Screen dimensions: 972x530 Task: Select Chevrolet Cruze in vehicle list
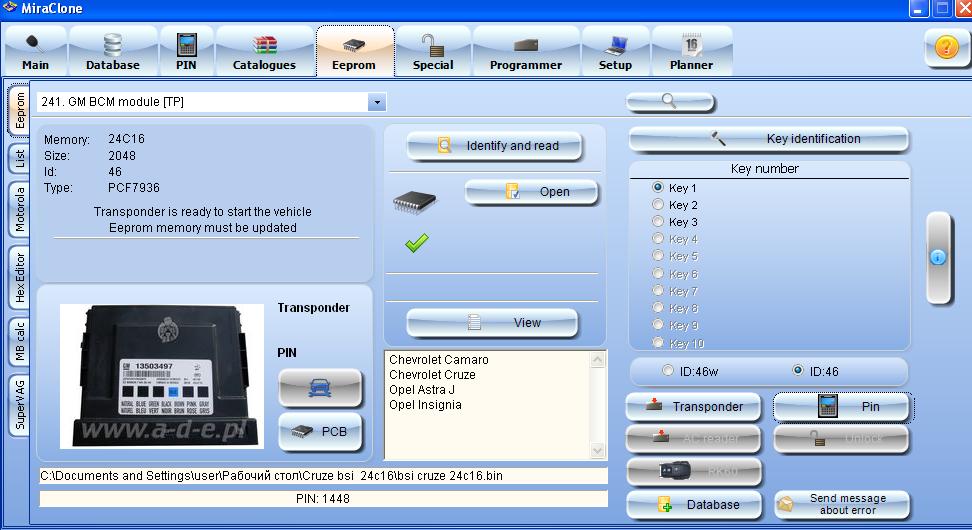[x=432, y=375]
